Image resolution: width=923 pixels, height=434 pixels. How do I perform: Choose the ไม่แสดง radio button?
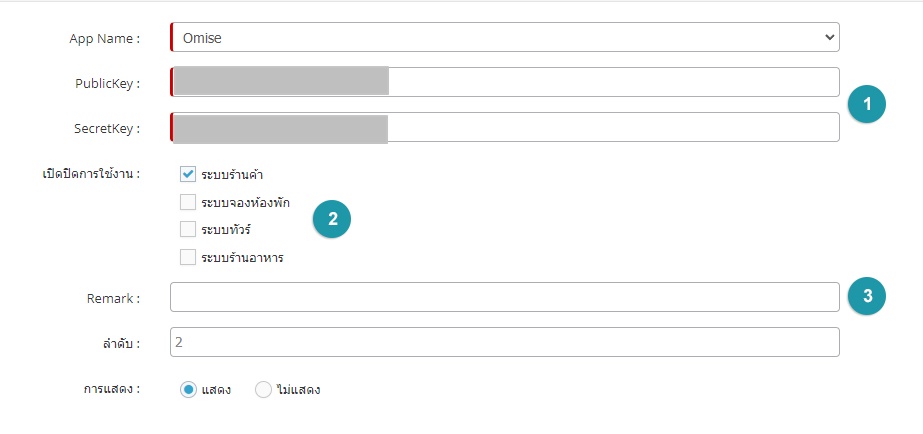(x=264, y=389)
